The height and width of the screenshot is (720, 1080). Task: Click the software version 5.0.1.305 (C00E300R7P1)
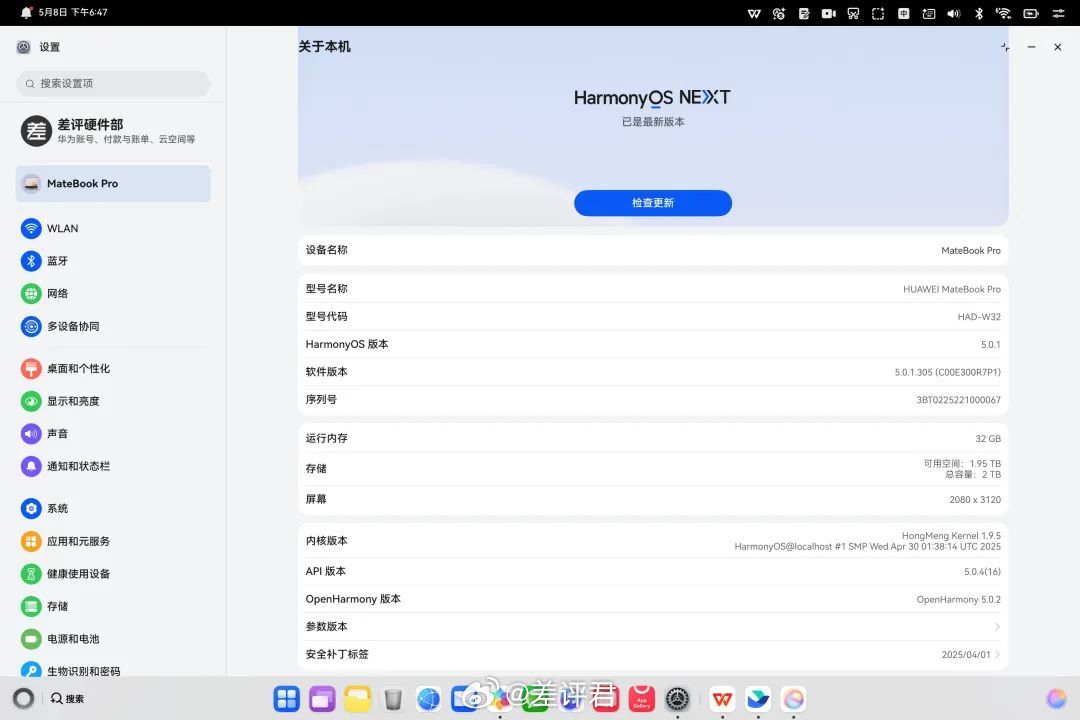coord(948,372)
